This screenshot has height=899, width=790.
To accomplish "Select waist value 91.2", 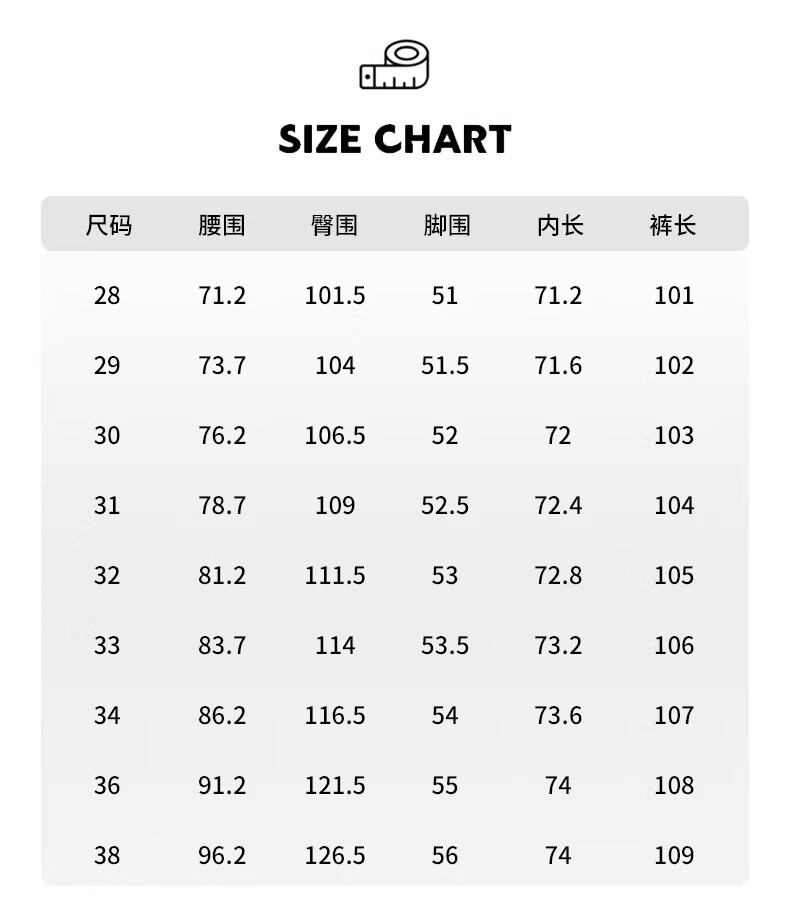I will [221, 786].
